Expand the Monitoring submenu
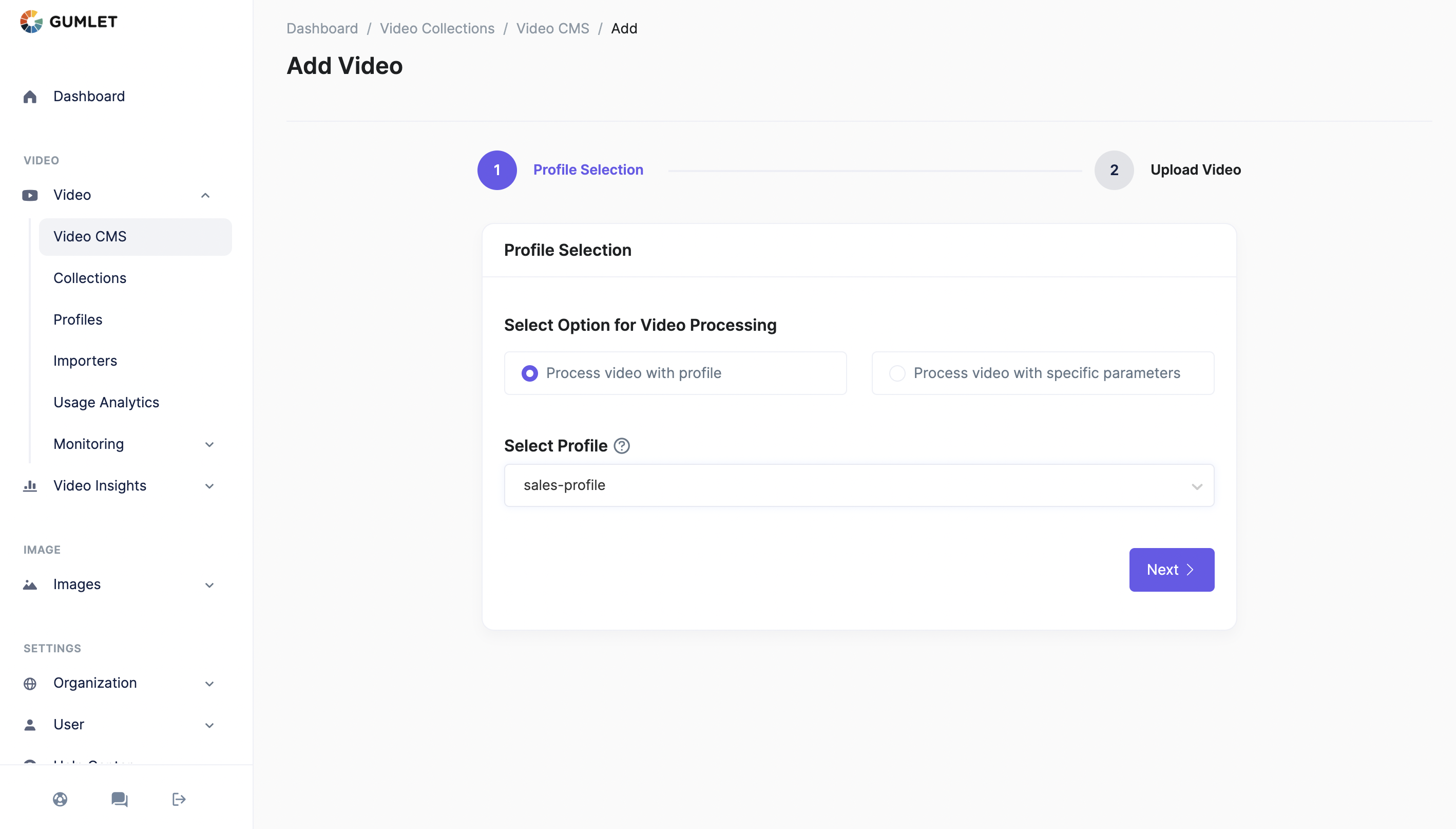The width and height of the screenshot is (1456, 829). [x=209, y=445]
